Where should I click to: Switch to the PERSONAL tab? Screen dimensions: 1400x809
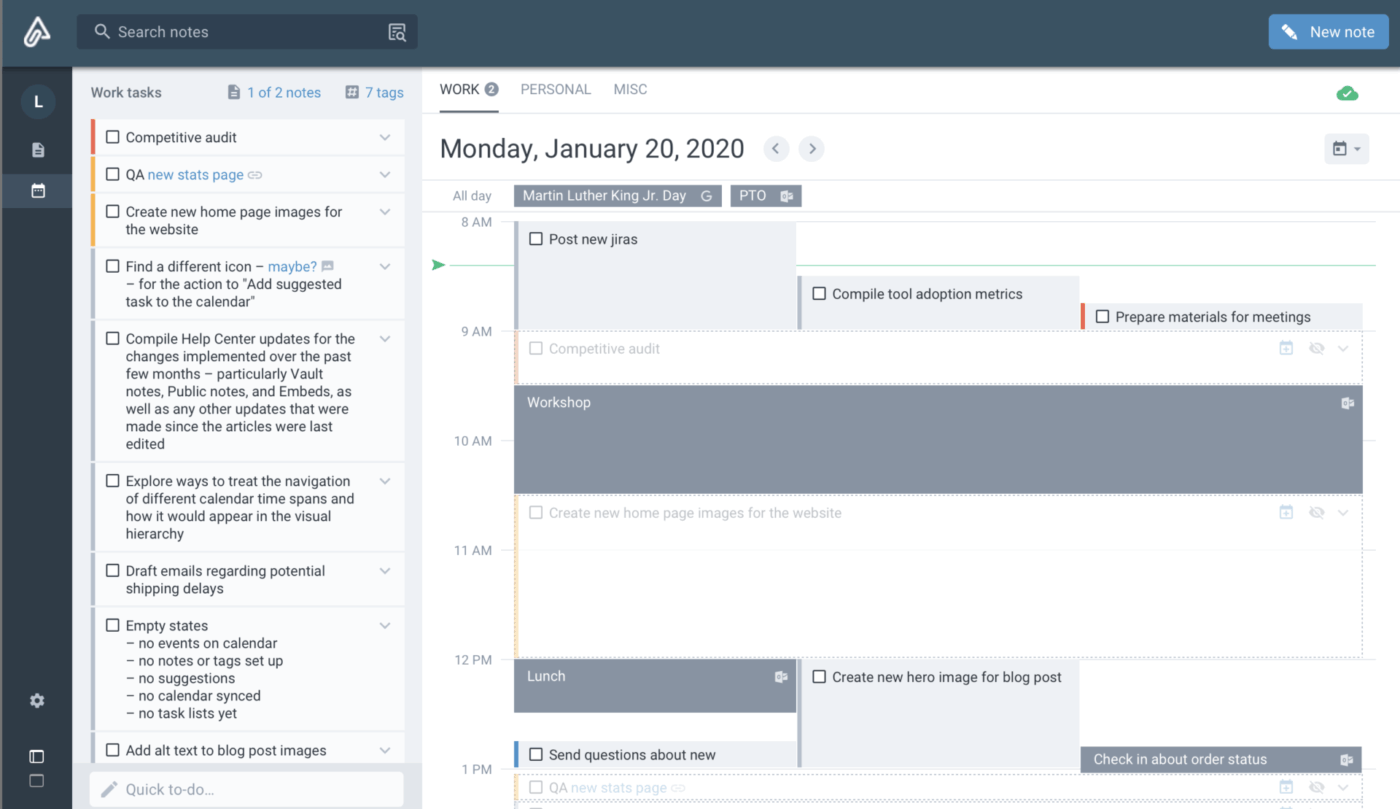pos(555,90)
